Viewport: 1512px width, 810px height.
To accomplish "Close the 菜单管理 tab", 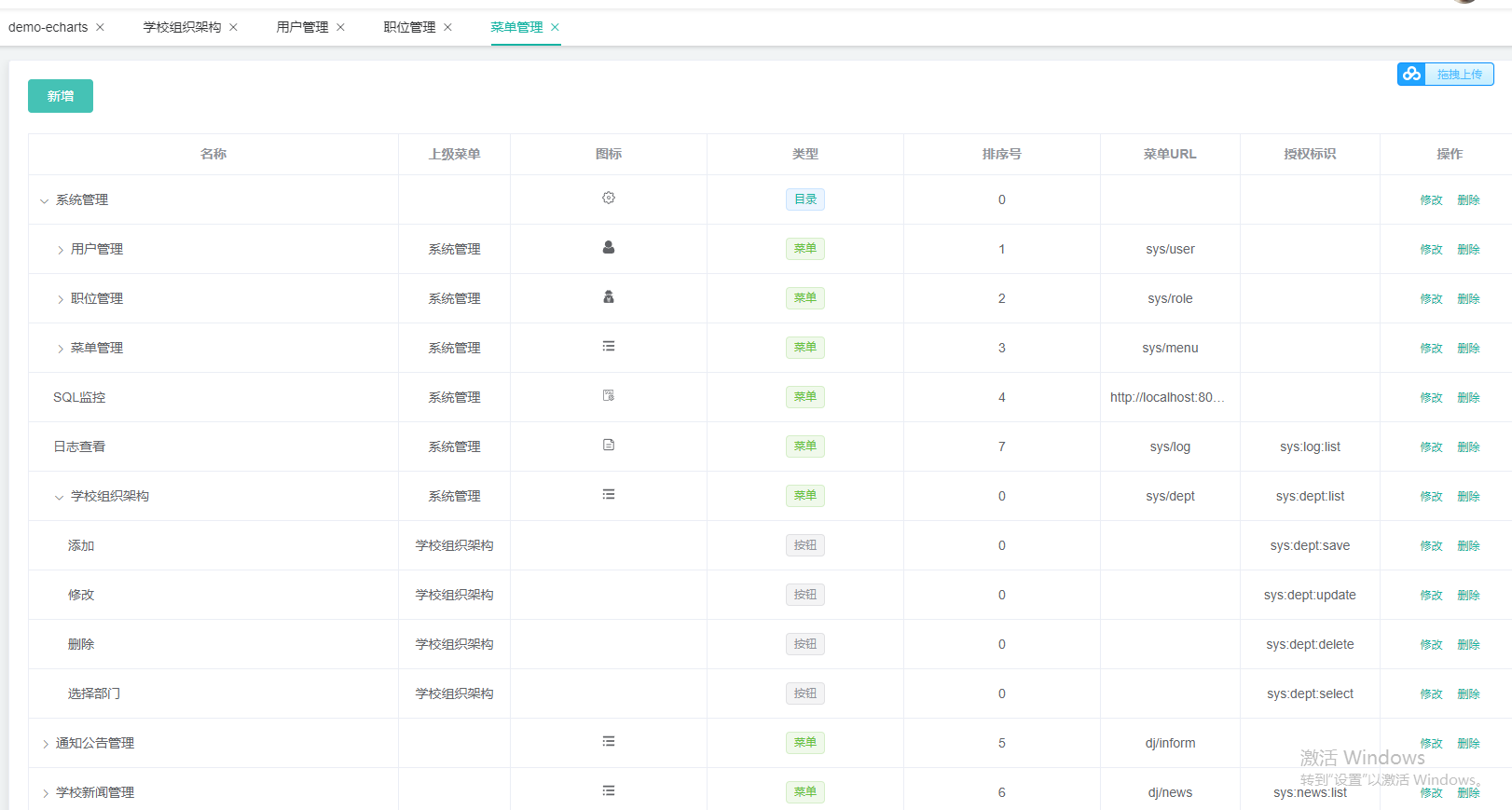I will (x=556, y=27).
